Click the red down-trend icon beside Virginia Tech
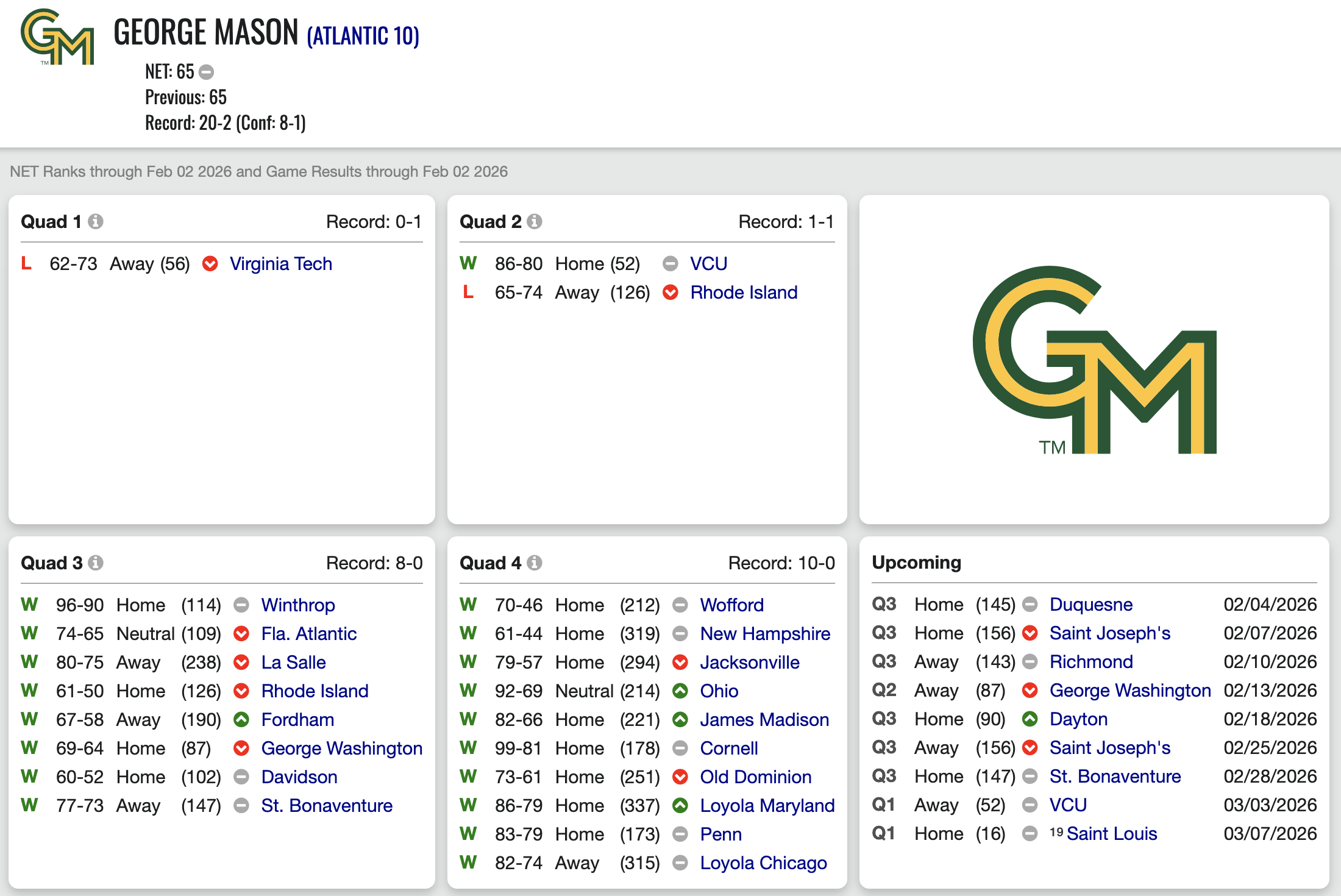The image size is (1341, 896). tap(210, 264)
